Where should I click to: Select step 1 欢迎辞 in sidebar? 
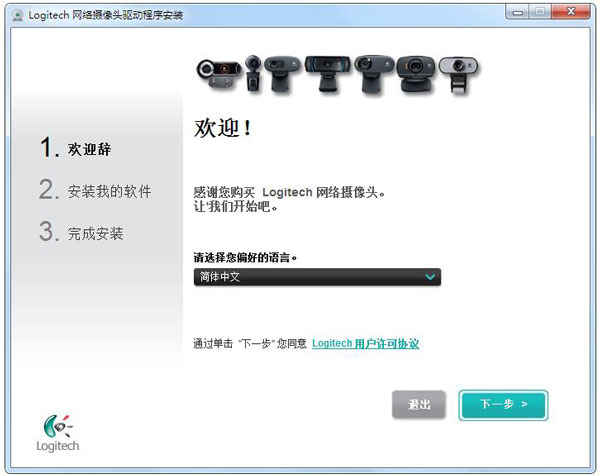pos(89,149)
